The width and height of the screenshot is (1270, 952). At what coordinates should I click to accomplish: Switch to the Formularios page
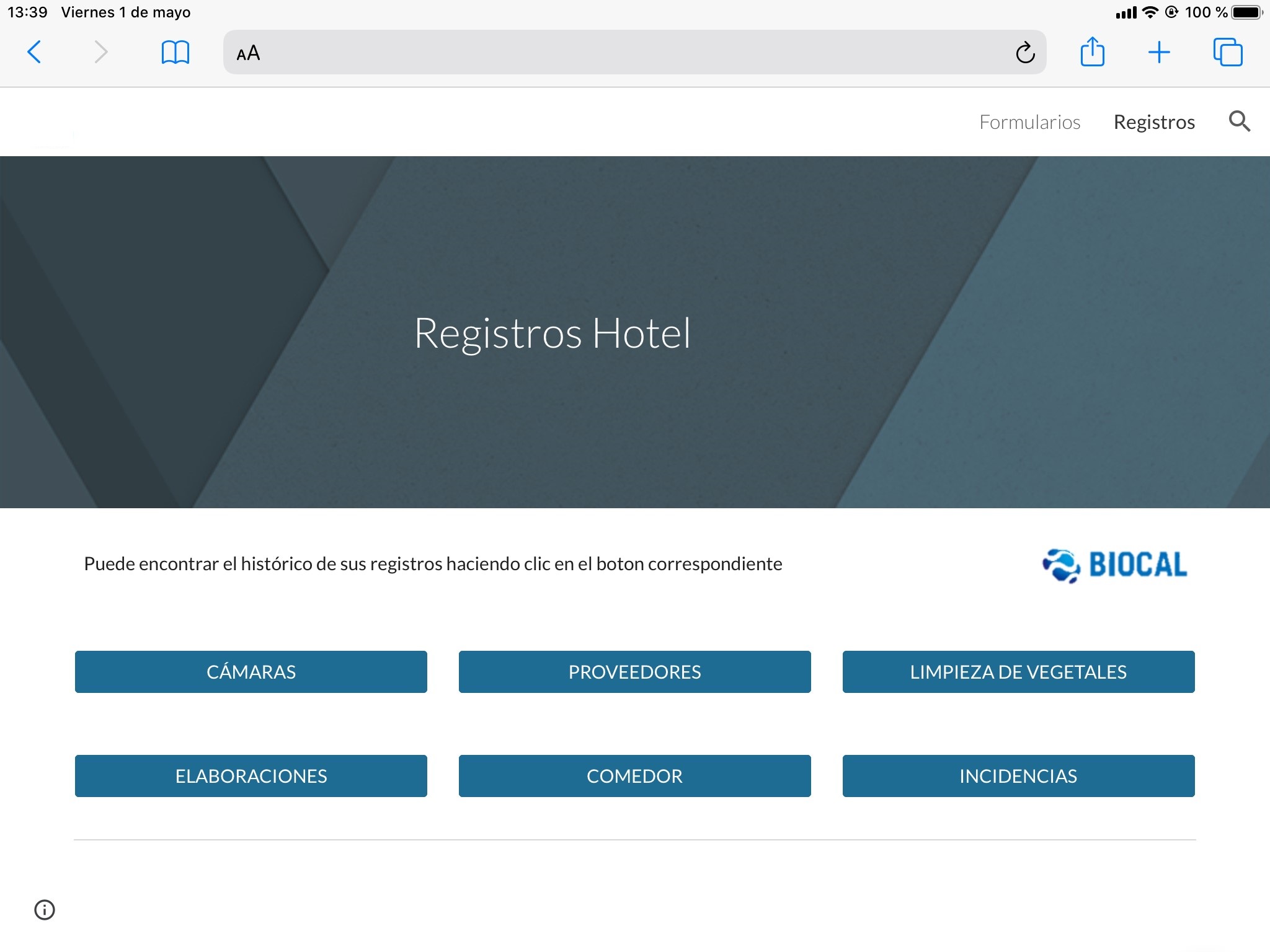point(1029,122)
